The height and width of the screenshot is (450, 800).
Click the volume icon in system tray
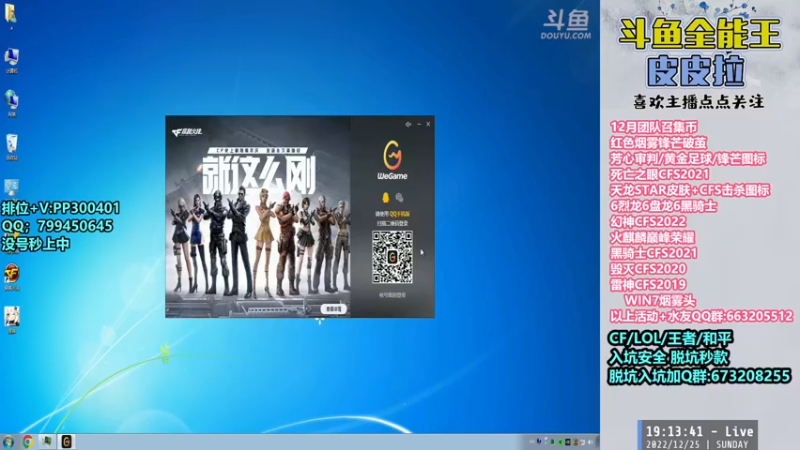(591, 442)
